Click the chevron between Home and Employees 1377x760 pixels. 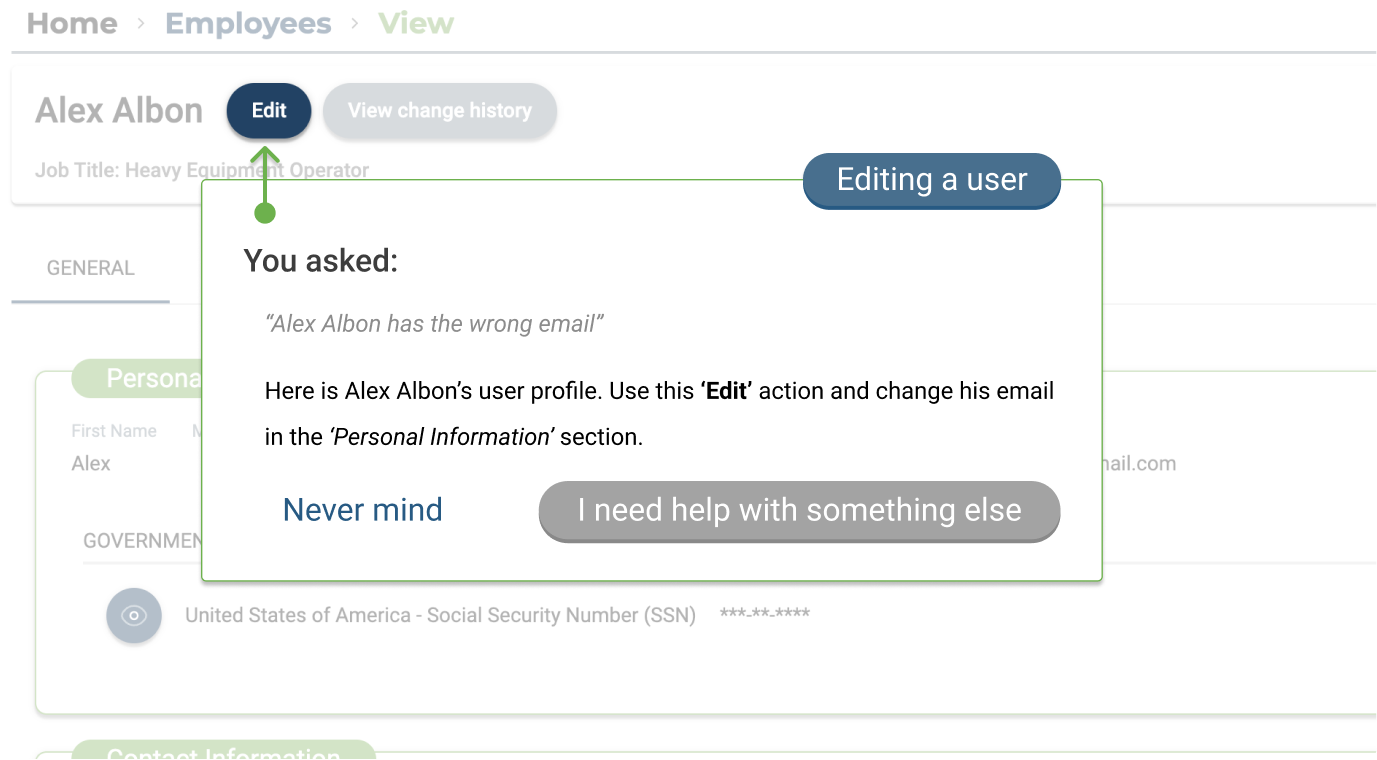(141, 24)
